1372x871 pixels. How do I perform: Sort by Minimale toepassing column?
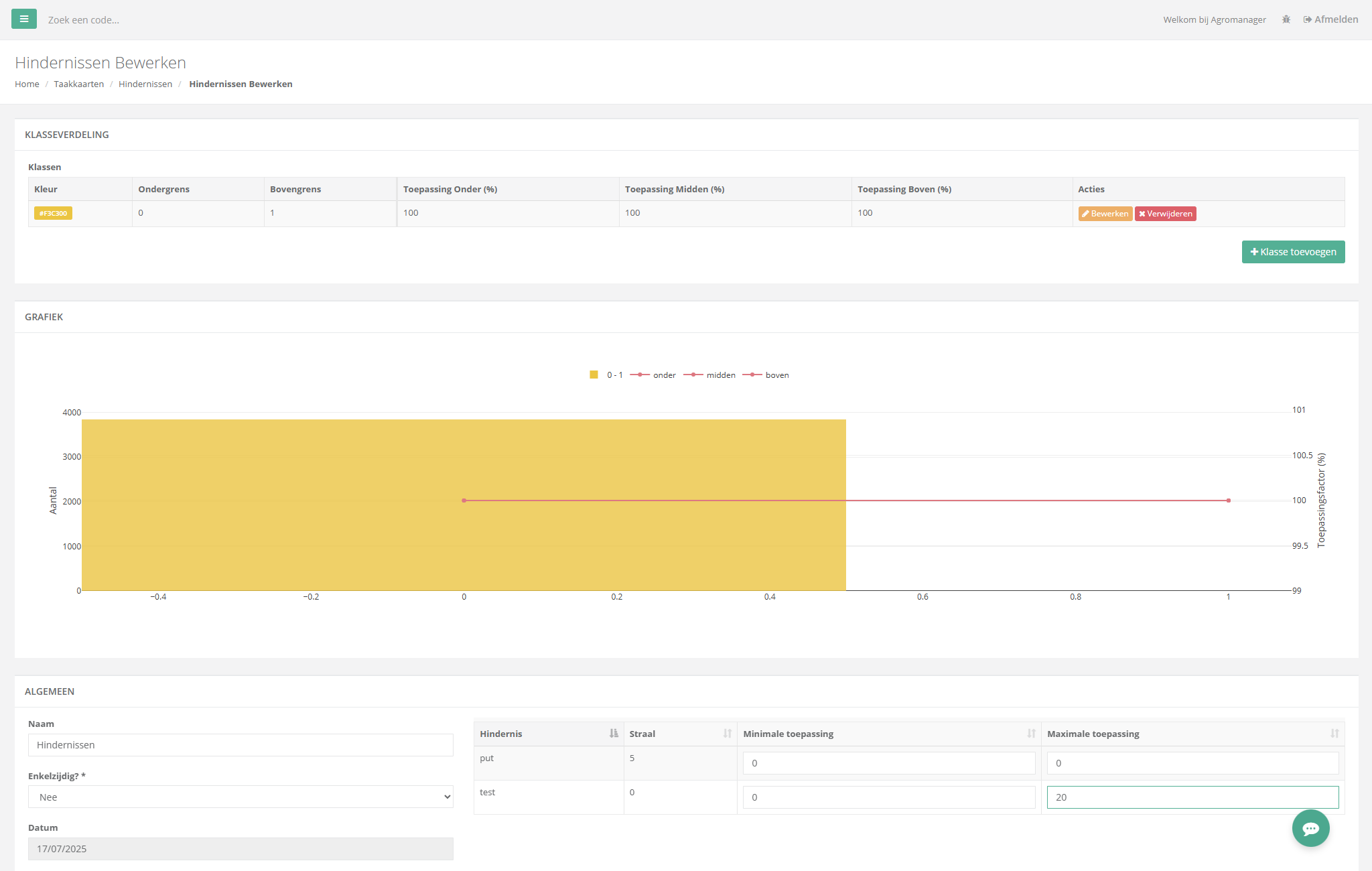click(x=889, y=734)
